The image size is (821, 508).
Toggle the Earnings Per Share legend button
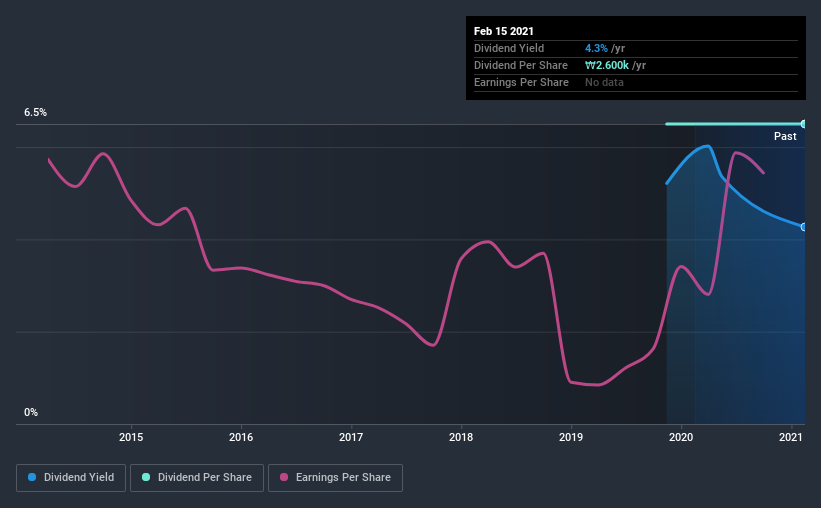tap(336, 478)
